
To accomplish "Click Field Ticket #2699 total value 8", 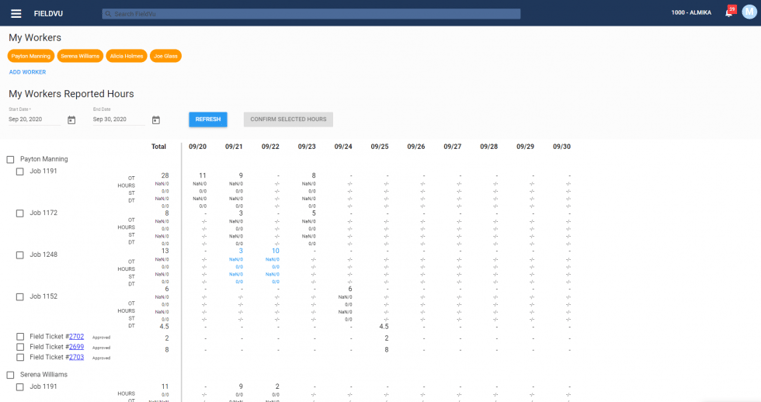I will [167, 350].
